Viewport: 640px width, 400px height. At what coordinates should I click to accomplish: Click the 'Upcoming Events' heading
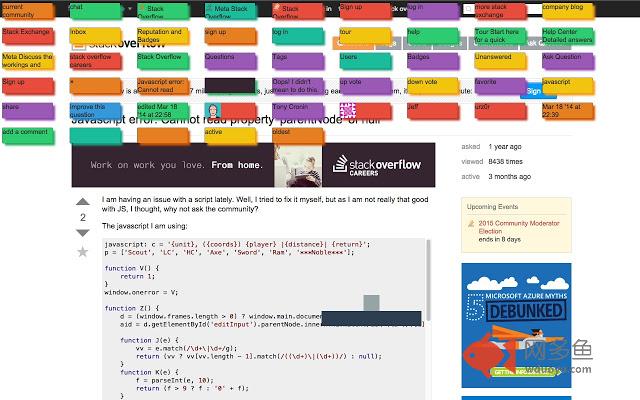[x=492, y=207]
